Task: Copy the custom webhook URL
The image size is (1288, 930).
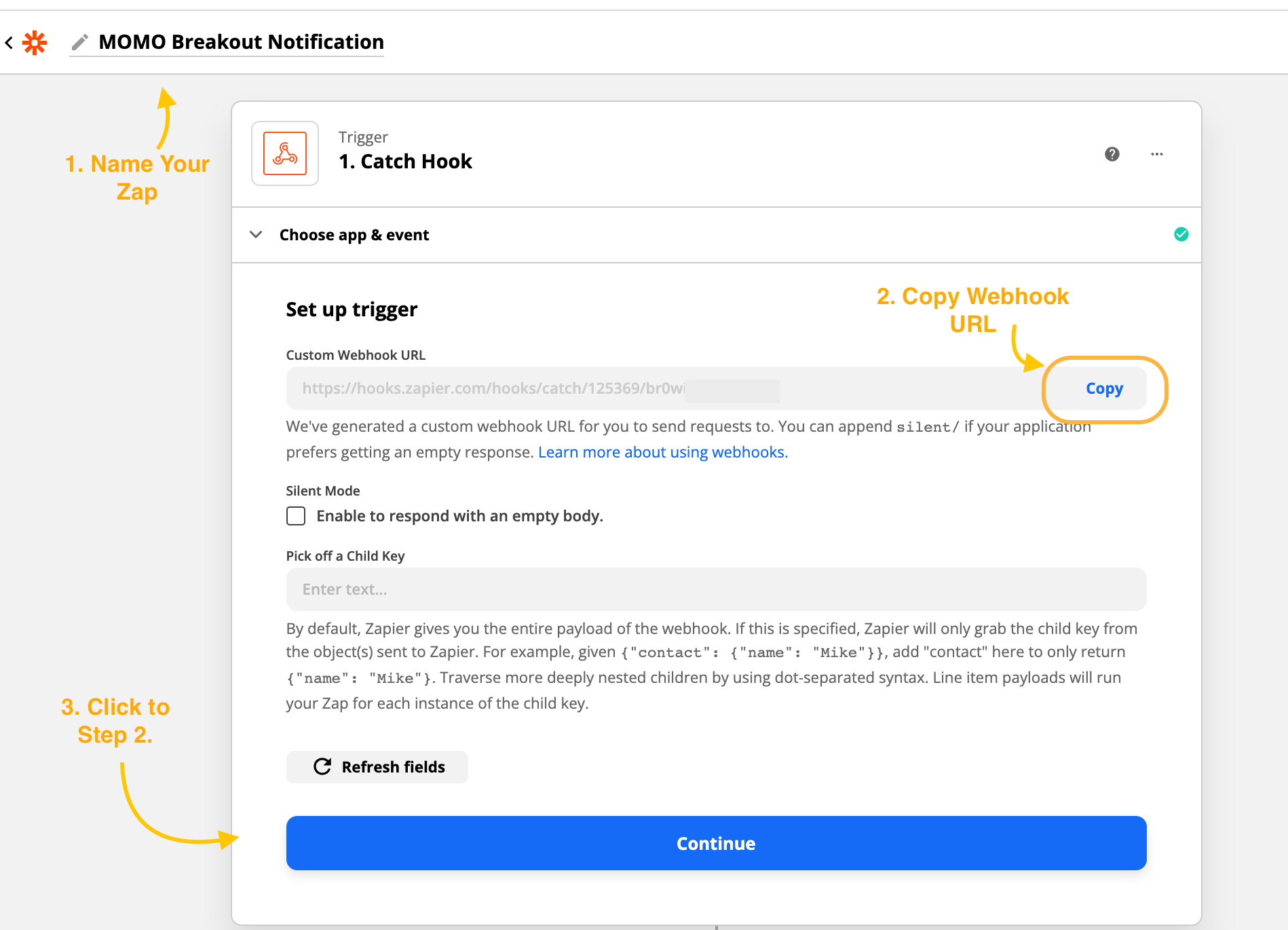Action: click(x=1104, y=389)
